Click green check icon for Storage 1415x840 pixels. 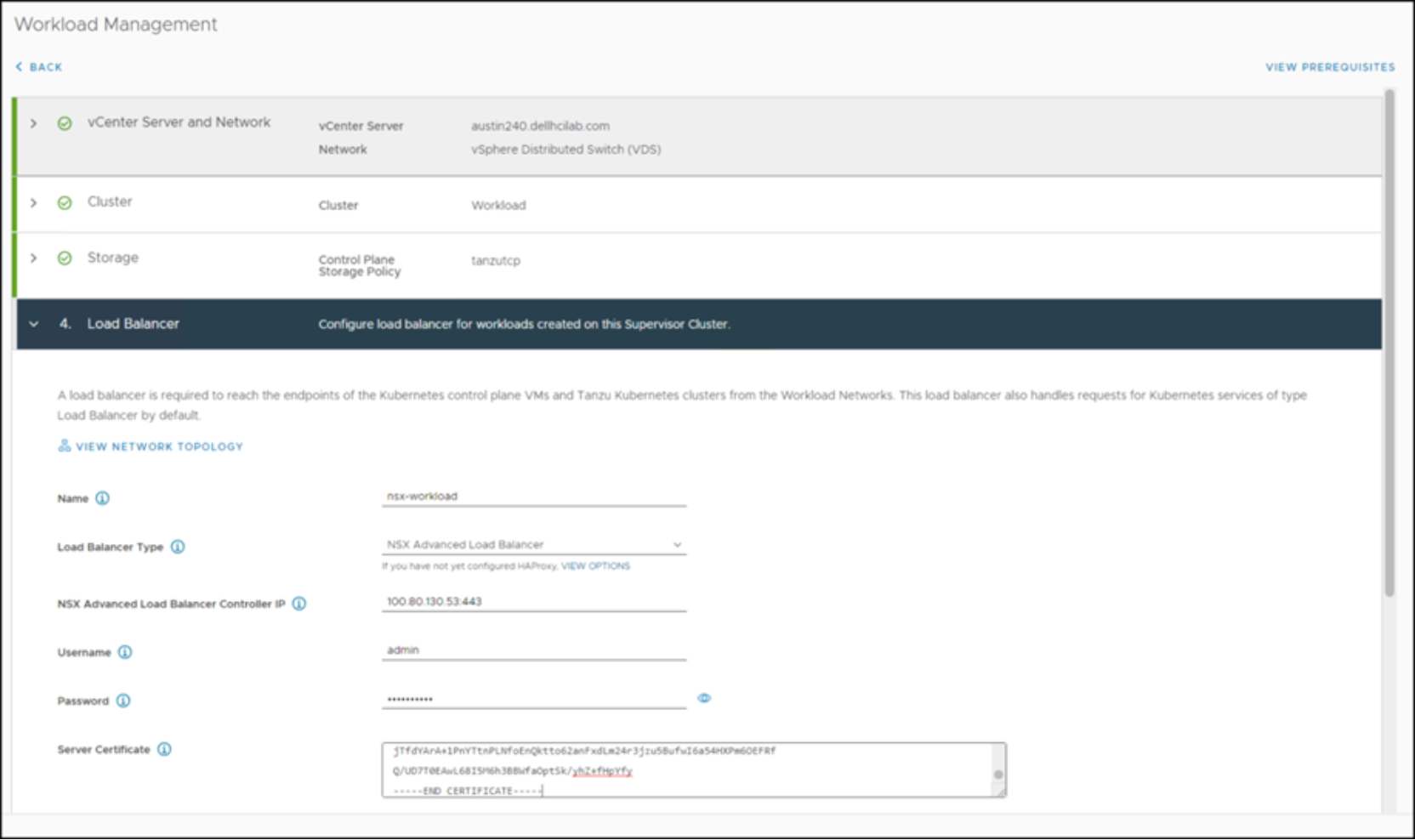point(65,258)
